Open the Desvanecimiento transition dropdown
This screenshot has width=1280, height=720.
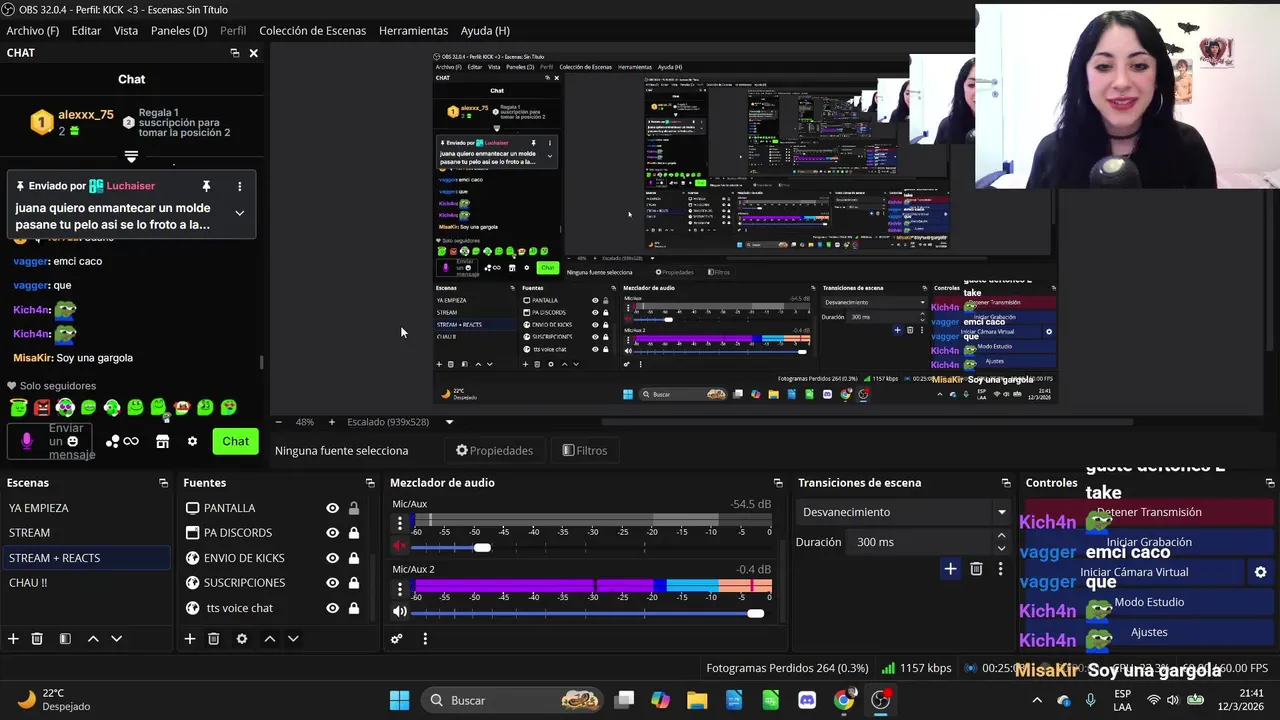coord(903,512)
